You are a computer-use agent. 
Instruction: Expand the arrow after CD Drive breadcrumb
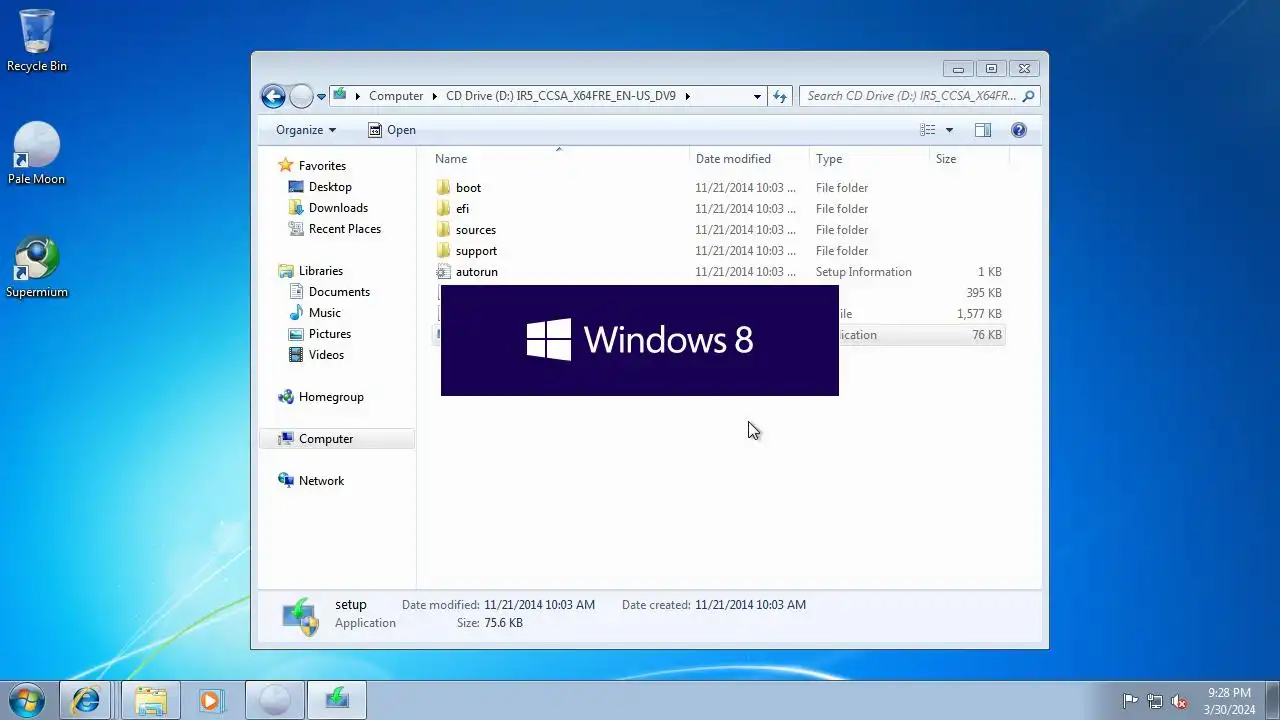[x=687, y=96]
